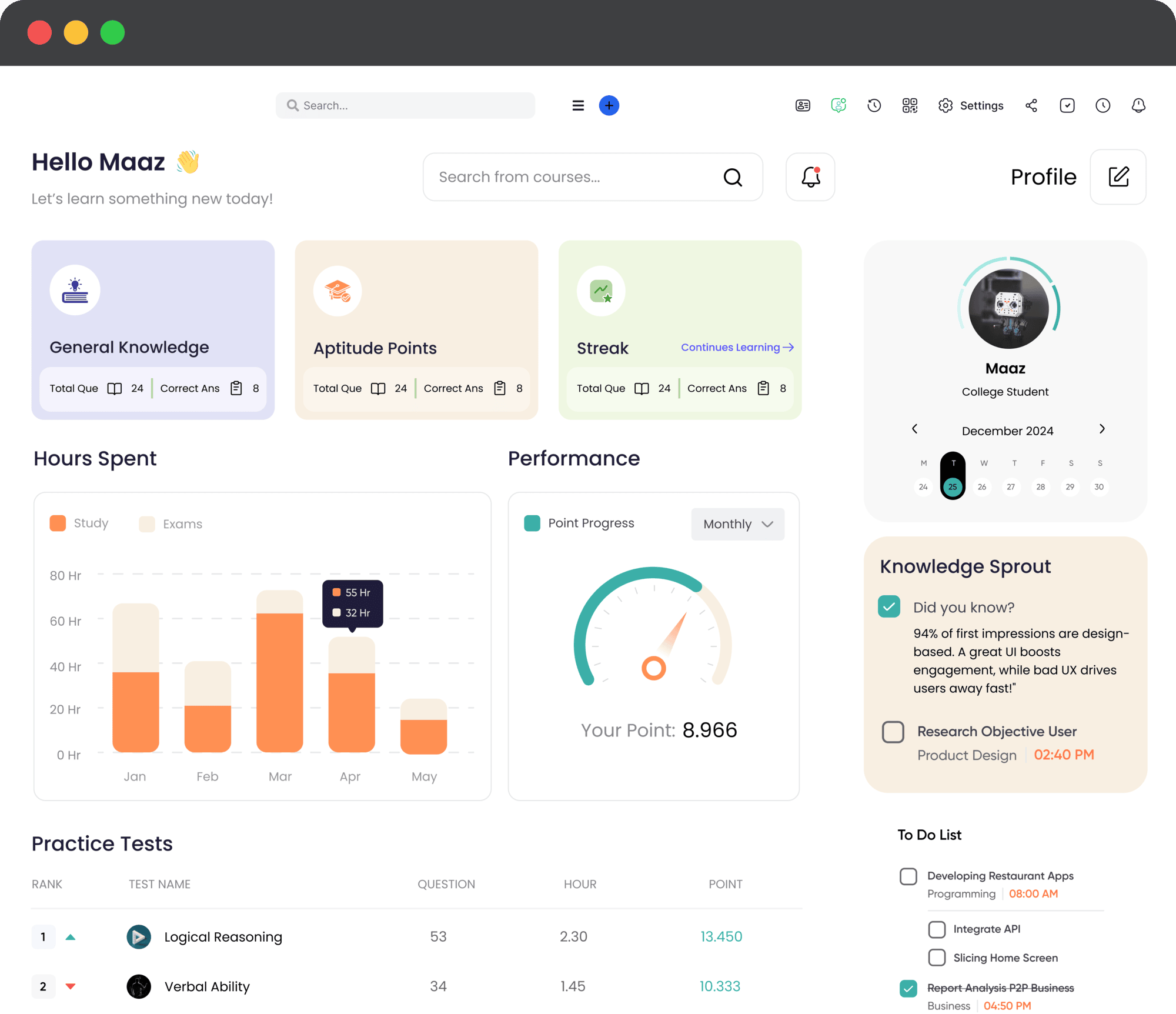
Task: Click the blue plus add button
Action: point(609,105)
